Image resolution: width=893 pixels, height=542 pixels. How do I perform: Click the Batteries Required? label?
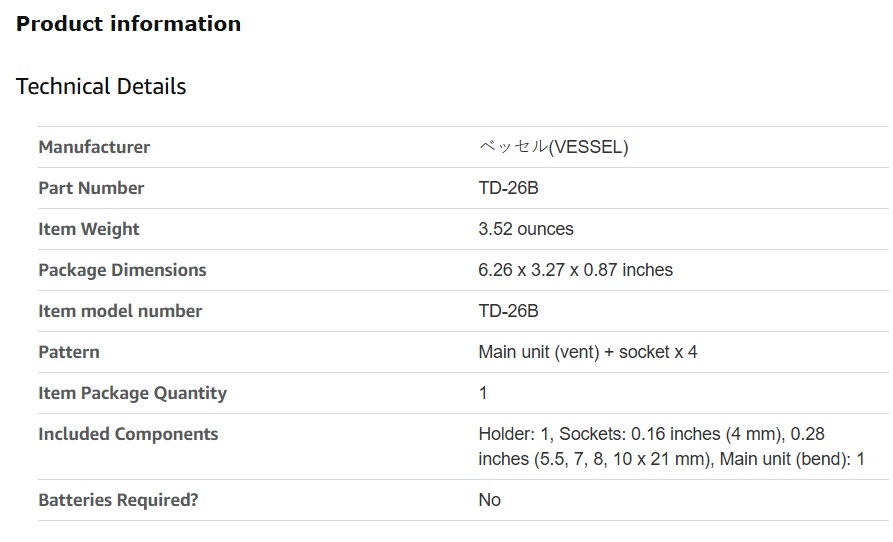click(x=118, y=500)
